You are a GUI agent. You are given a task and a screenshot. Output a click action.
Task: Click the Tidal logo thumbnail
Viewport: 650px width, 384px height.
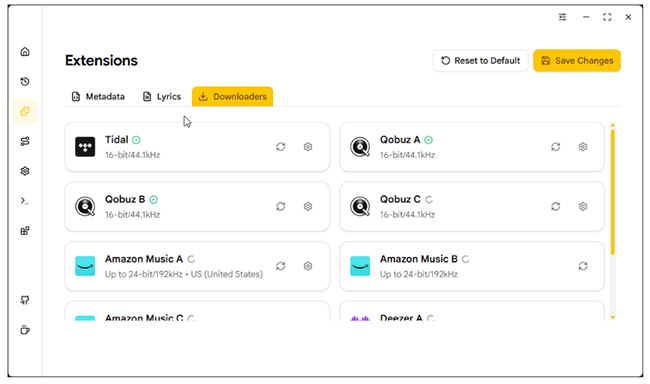coord(85,147)
